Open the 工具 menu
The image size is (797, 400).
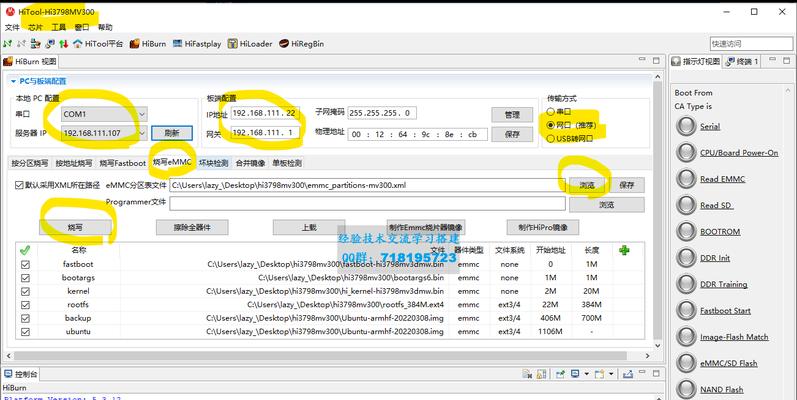(58, 27)
